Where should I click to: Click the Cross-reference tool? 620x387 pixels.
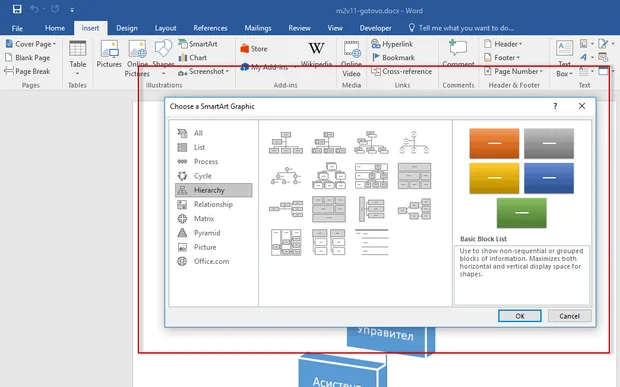[x=401, y=72]
